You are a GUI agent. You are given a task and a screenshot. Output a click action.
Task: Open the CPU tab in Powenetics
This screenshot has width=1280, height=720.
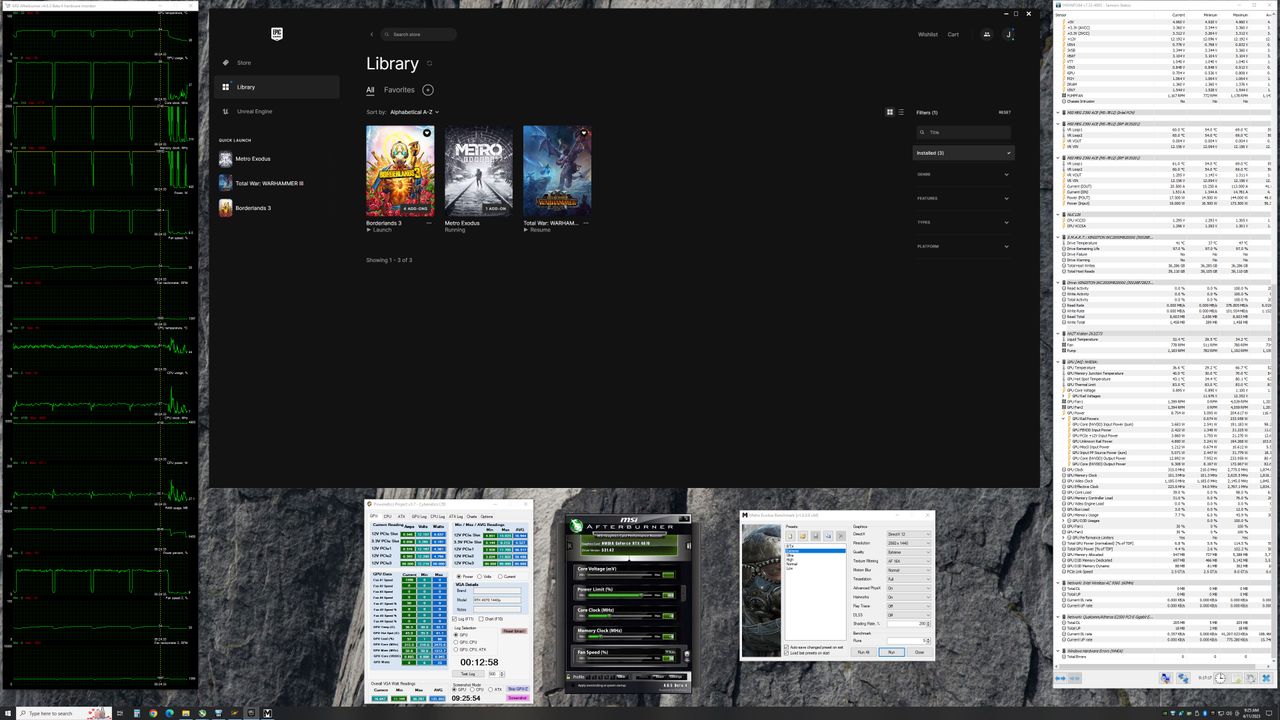pyautogui.click(x=387, y=516)
